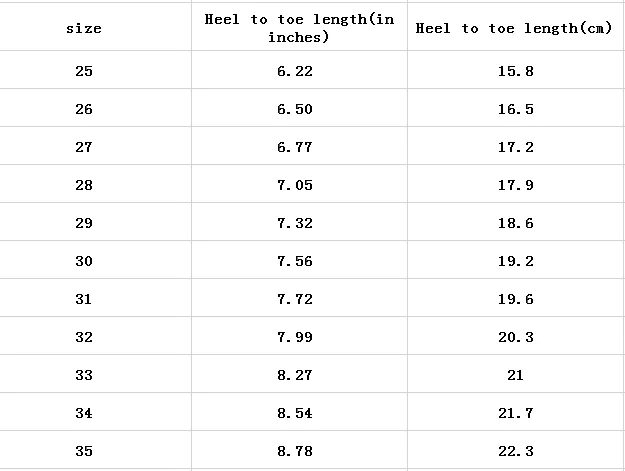Screen dimensions: 625x471
Task: Click the 21 cm cell
Action: 515,375
